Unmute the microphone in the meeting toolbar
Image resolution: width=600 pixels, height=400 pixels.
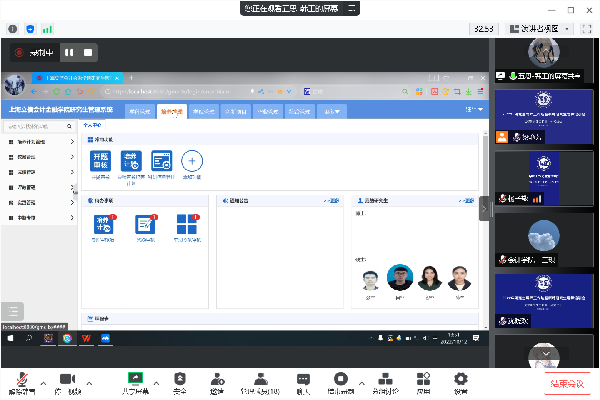coord(22,383)
